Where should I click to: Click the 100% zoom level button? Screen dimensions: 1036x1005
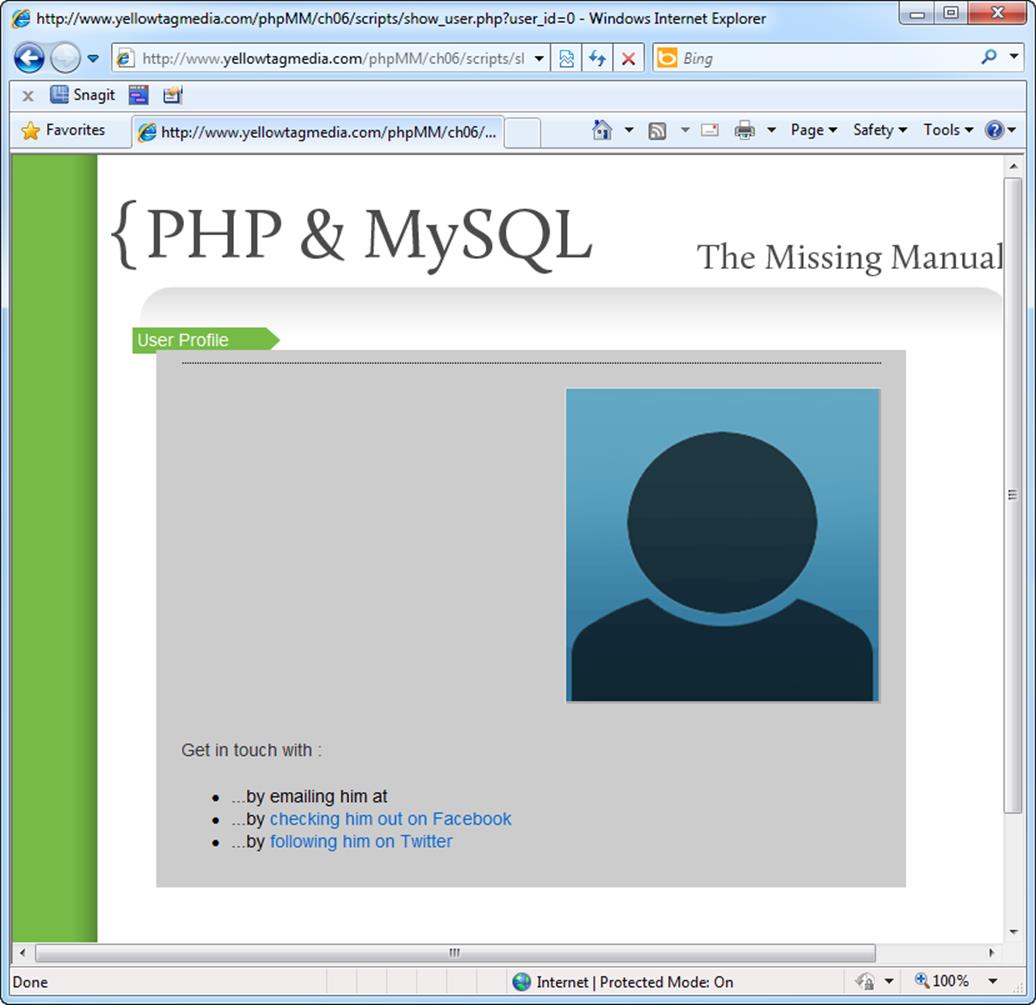(942, 981)
